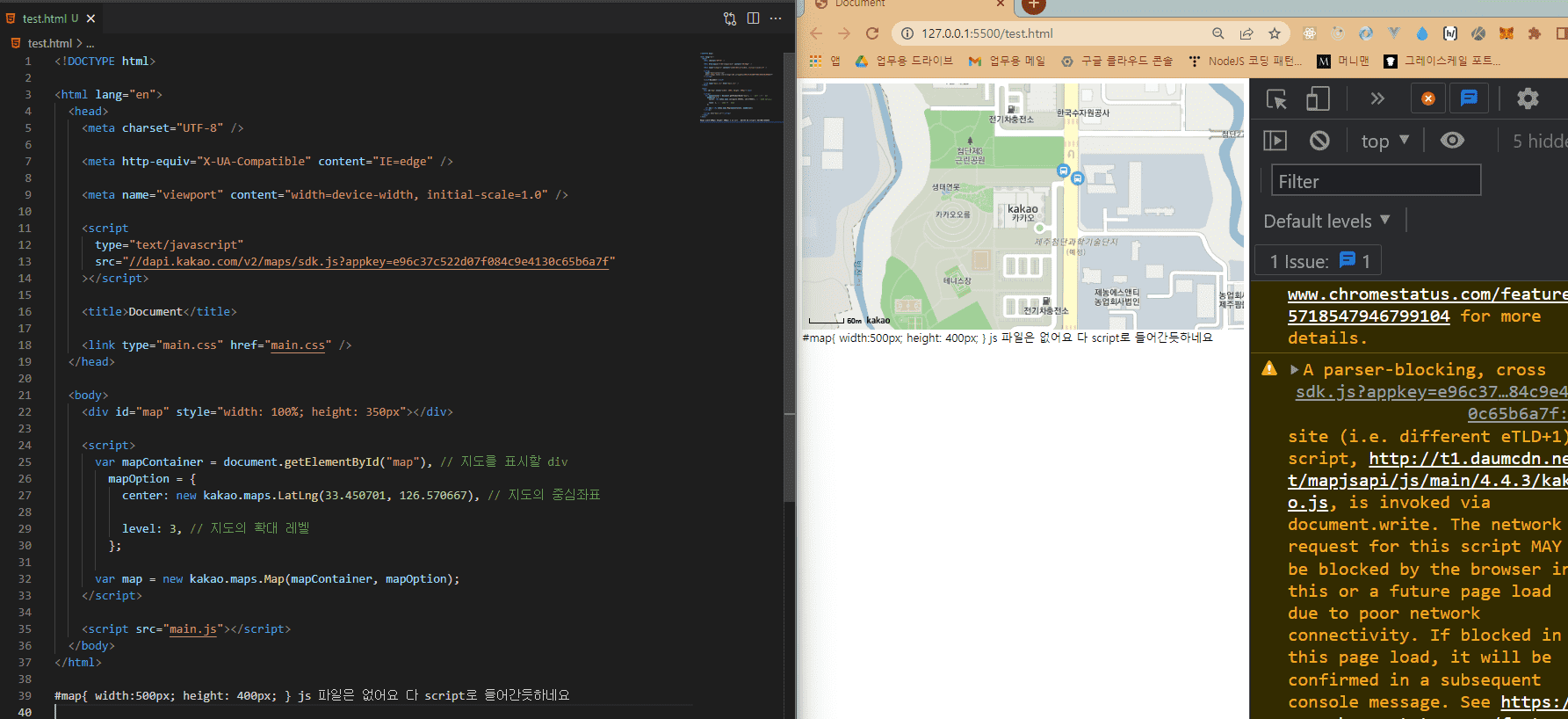Click the console Filter field
The width and height of the screenshot is (1568, 719).
pyautogui.click(x=1376, y=181)
